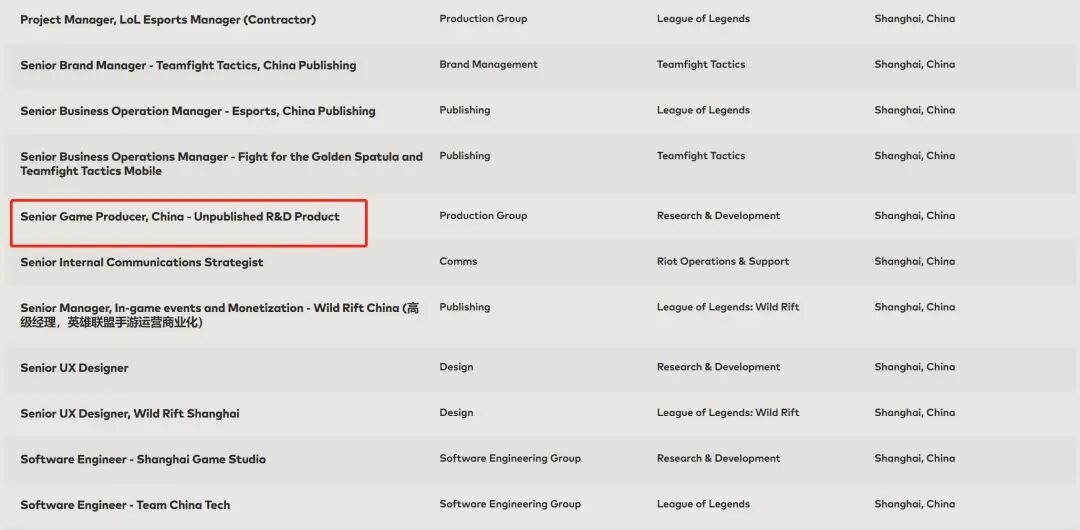Open the Senior Business Operation Manager - Esports listing
This screenshot has width=1080, height=530.
pyautogui.click(x=198, y=111)
